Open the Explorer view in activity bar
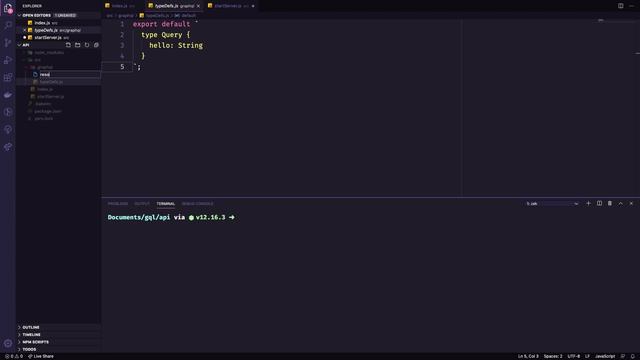 point(8,8)
